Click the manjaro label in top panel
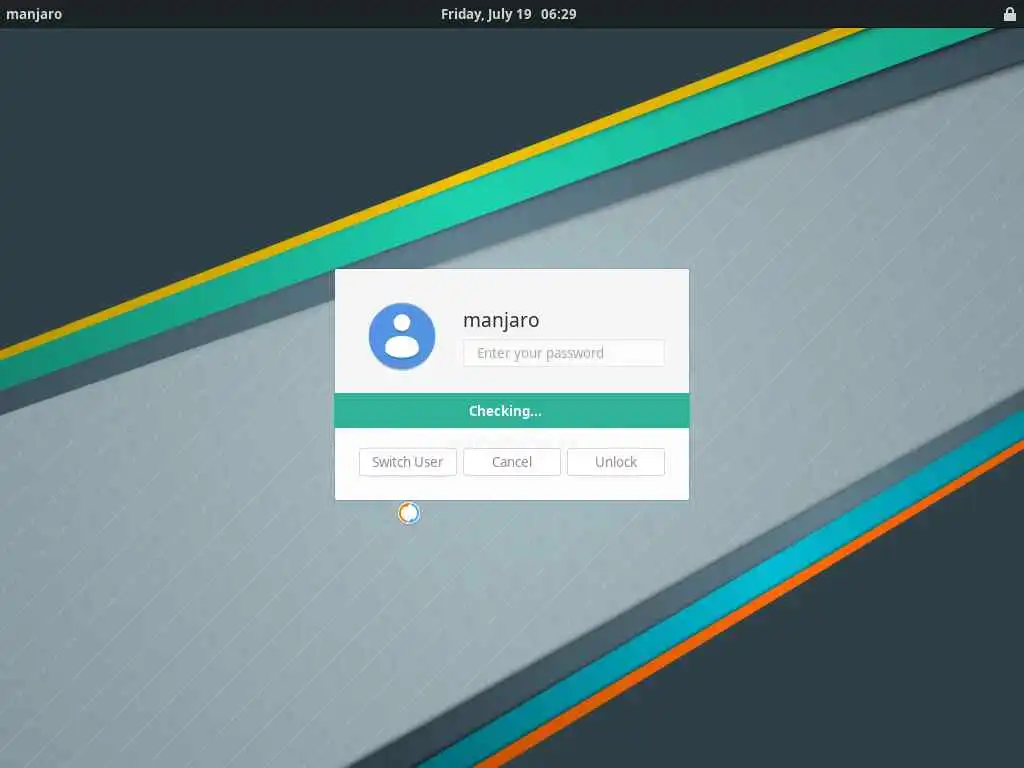 pos(34,14)
